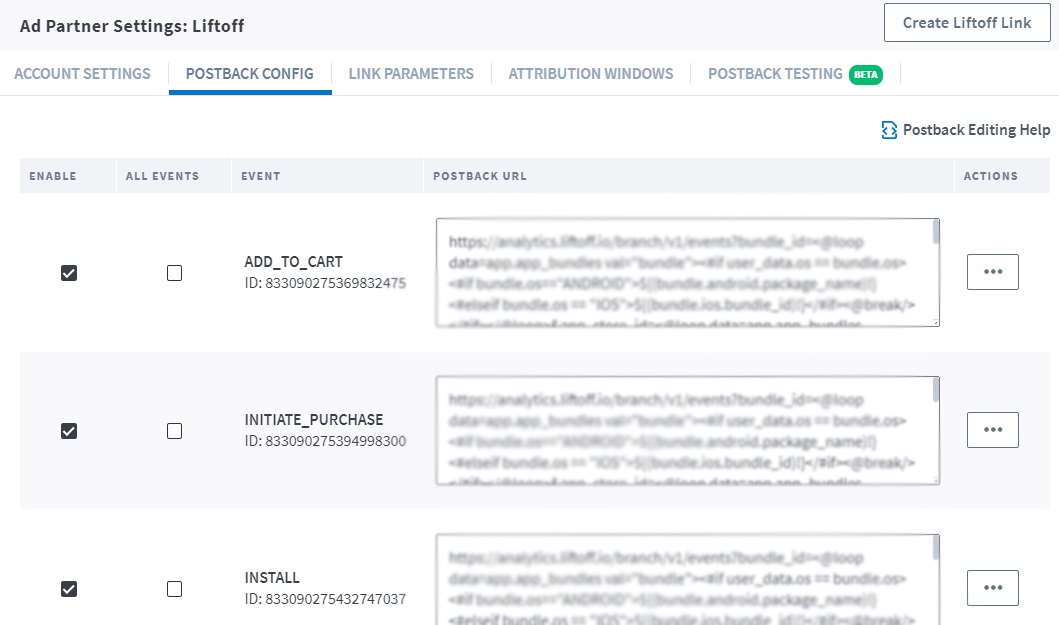Uncheck Enable for ADD_TO_CART event
Screen dimensions: 1059x625
pyautogui.click(x=69, y=273)
